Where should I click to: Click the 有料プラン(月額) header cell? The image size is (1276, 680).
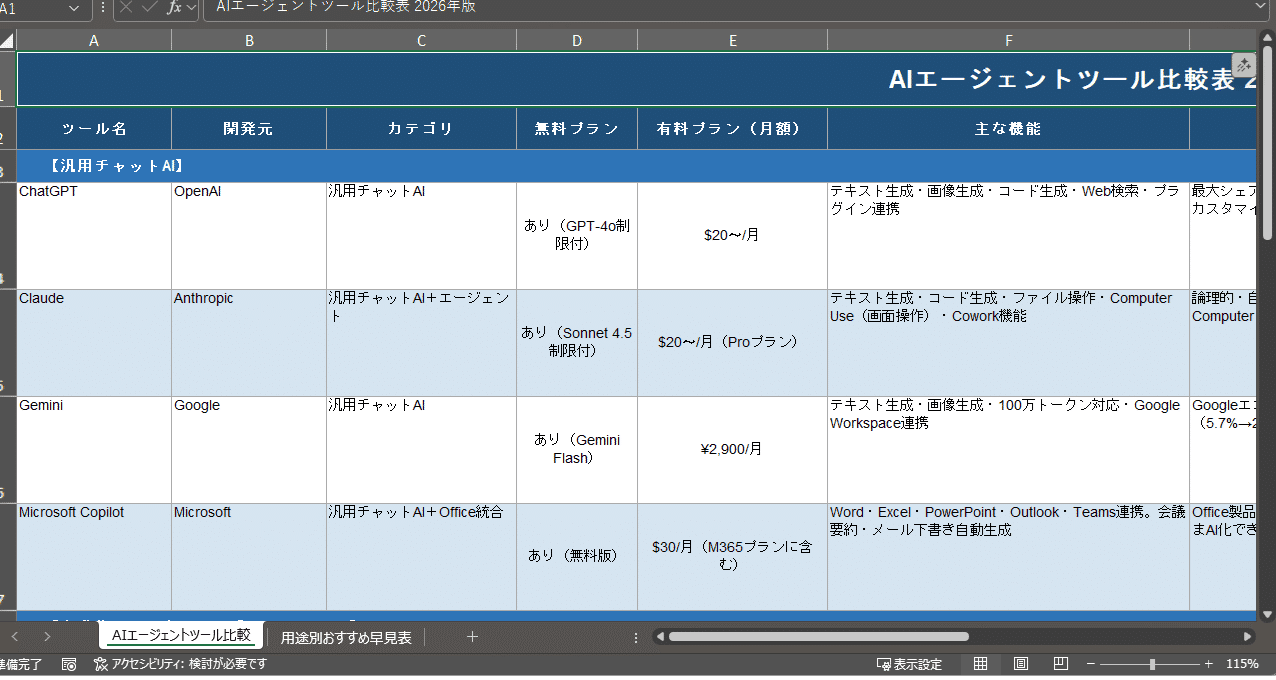point(732,129)
